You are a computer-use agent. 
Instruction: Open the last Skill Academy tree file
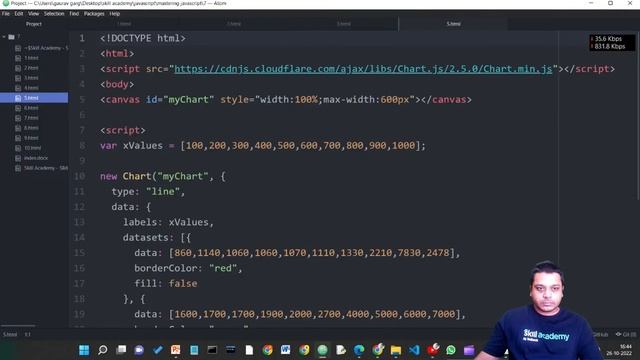(46, 168)
